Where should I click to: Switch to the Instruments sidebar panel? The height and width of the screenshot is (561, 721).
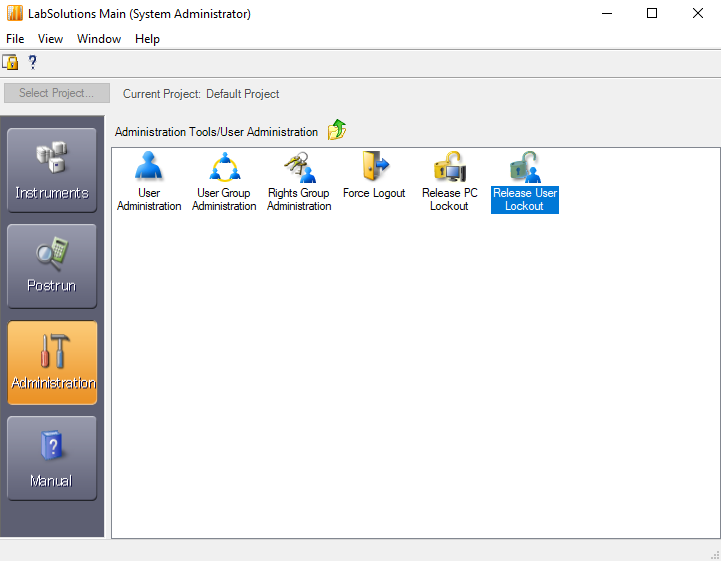point(52,170)
